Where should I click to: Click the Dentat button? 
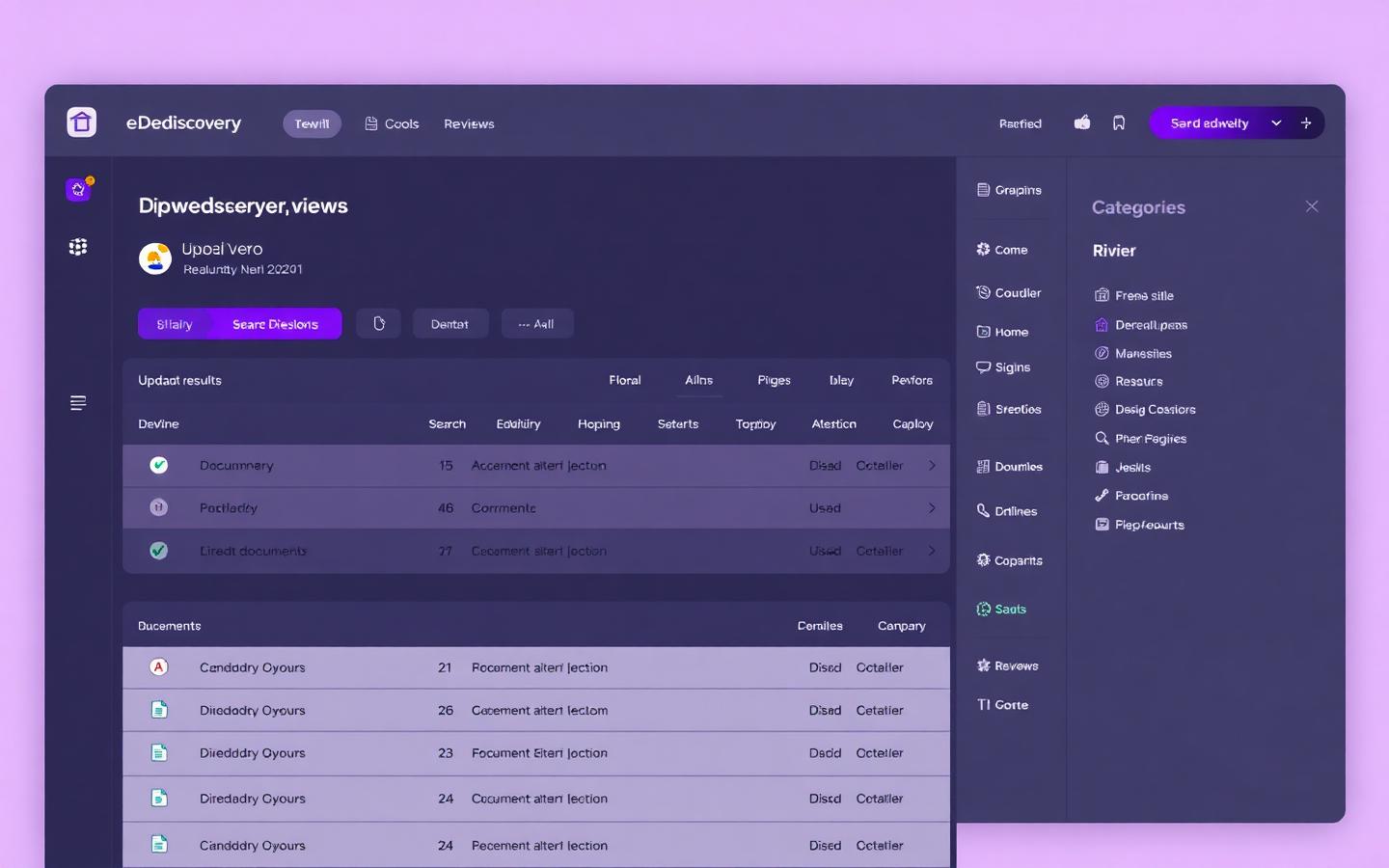[x=450, y=324]
